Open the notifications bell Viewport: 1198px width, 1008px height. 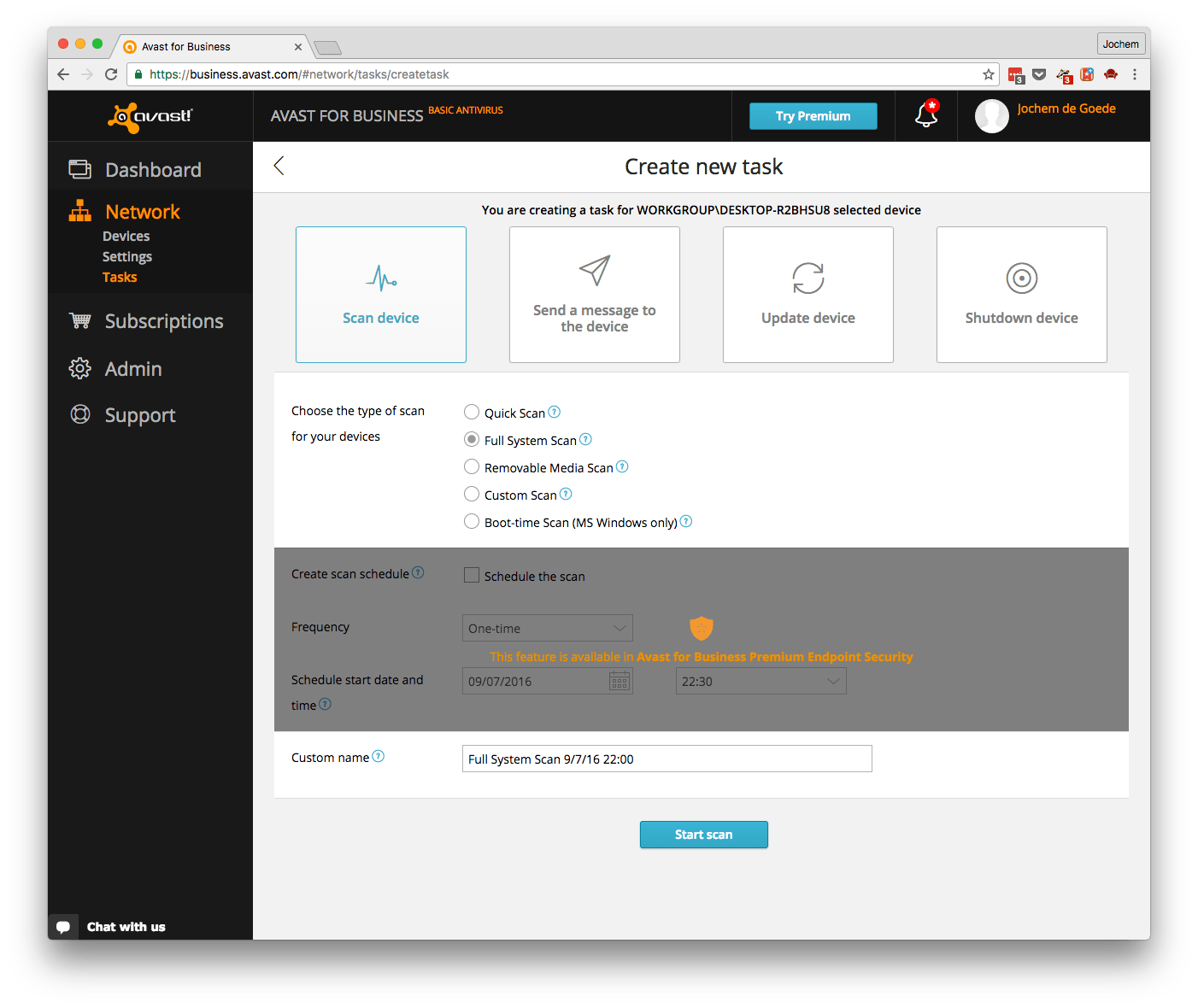pyautogui.click(x=926, y=114)
